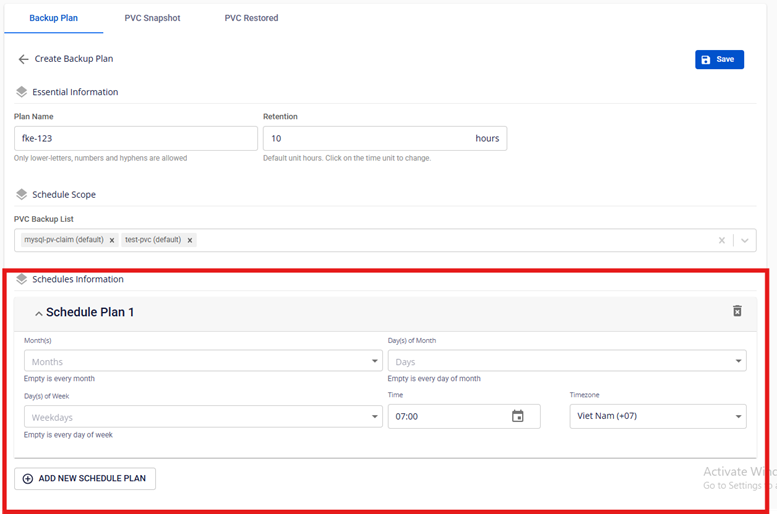Open the Months dropdown

[x=202, y=361]
